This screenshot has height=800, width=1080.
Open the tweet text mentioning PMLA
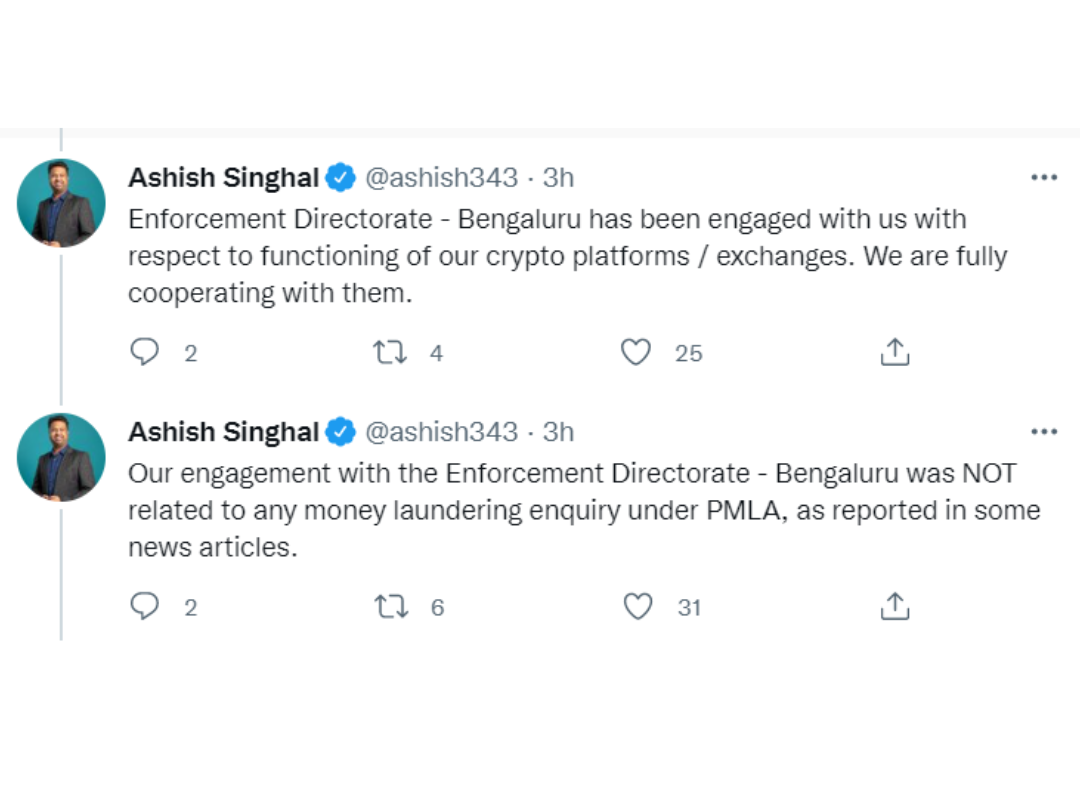point(583,510)
